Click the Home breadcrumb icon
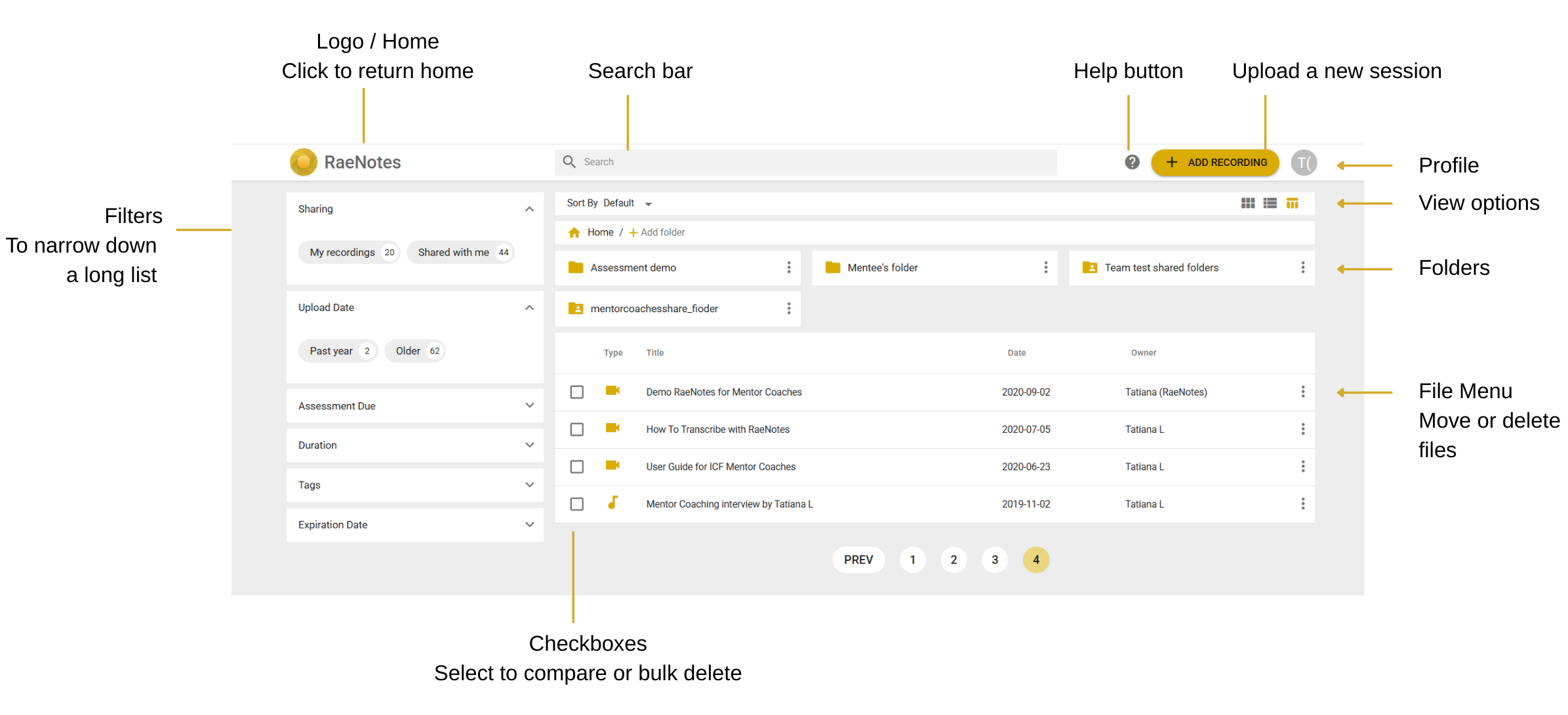This screenshot has width=1568, height=715. tap(574, 232)
